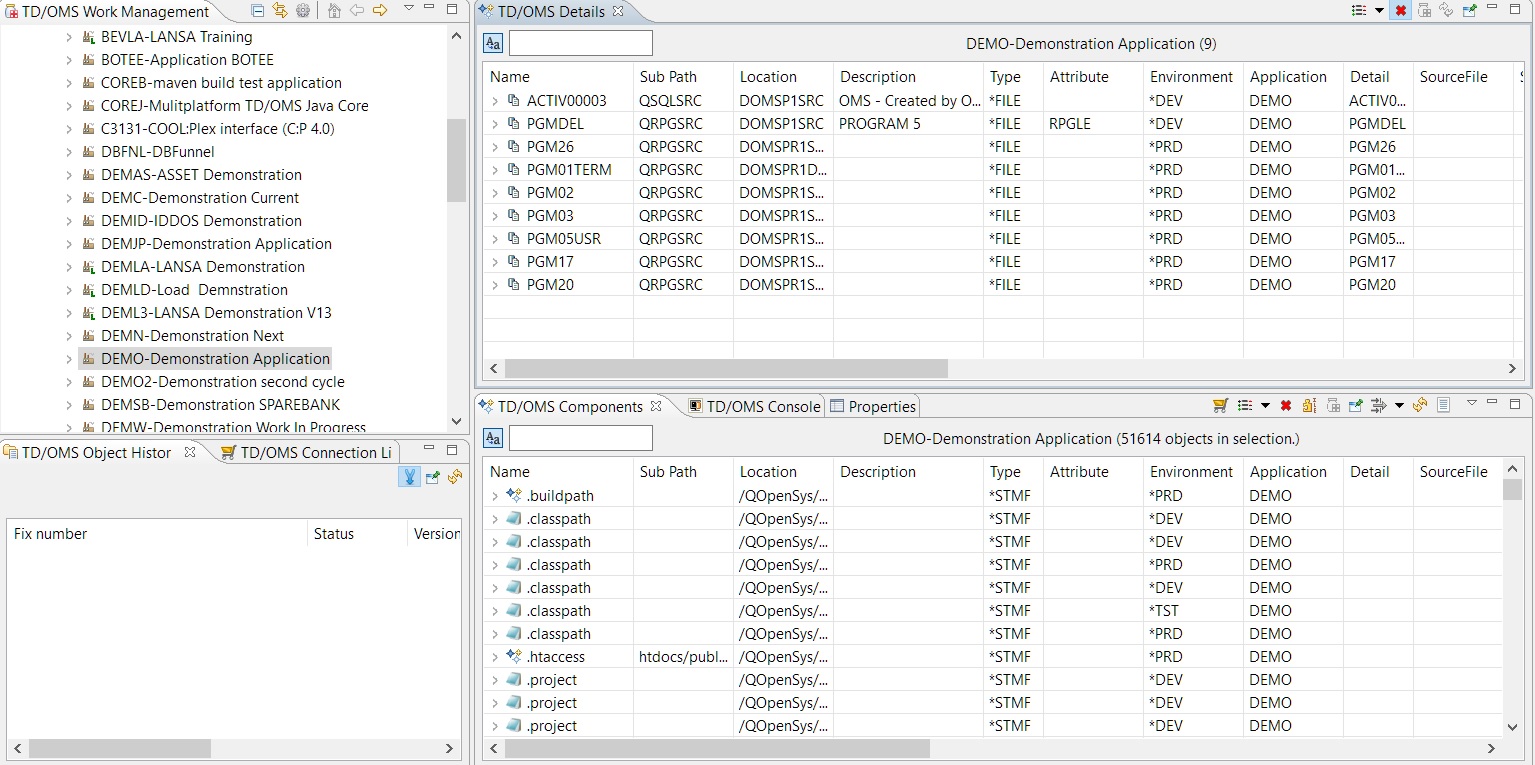This screenshot has height=765, width=1535.
Task: Click Collapse All in Work Management toolbar
Action: (x=257, y=10)
